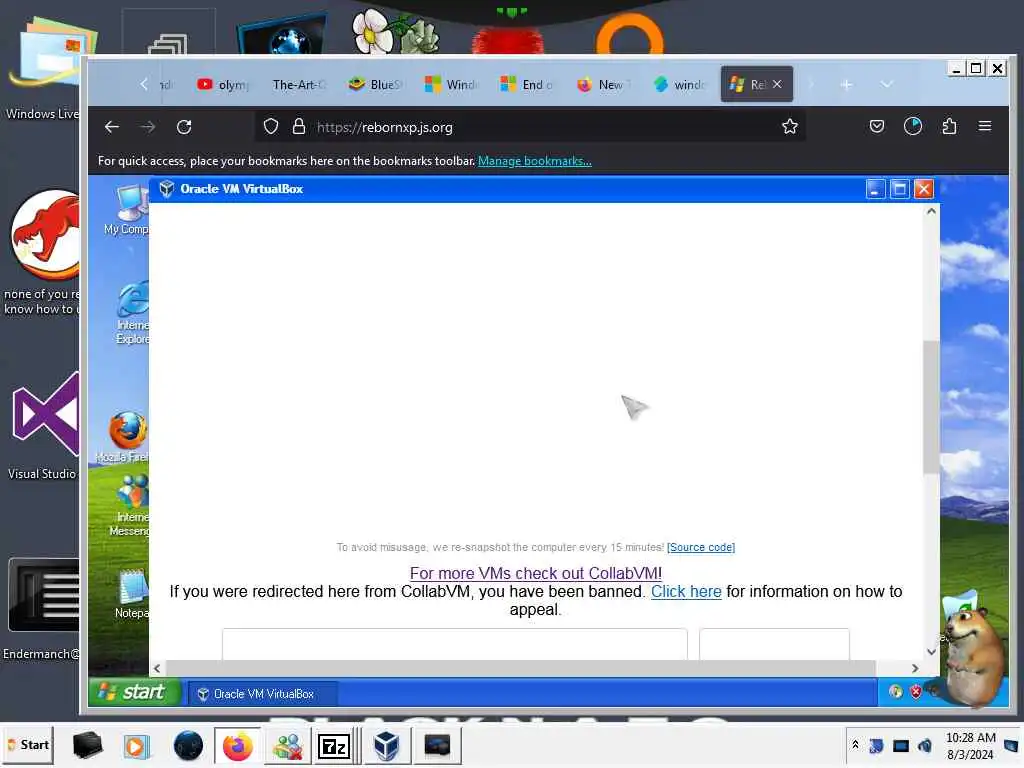Select the Firefox button in host taskbar
Viewport: 1024px width, 768px height.
click(x=238, y=746)
